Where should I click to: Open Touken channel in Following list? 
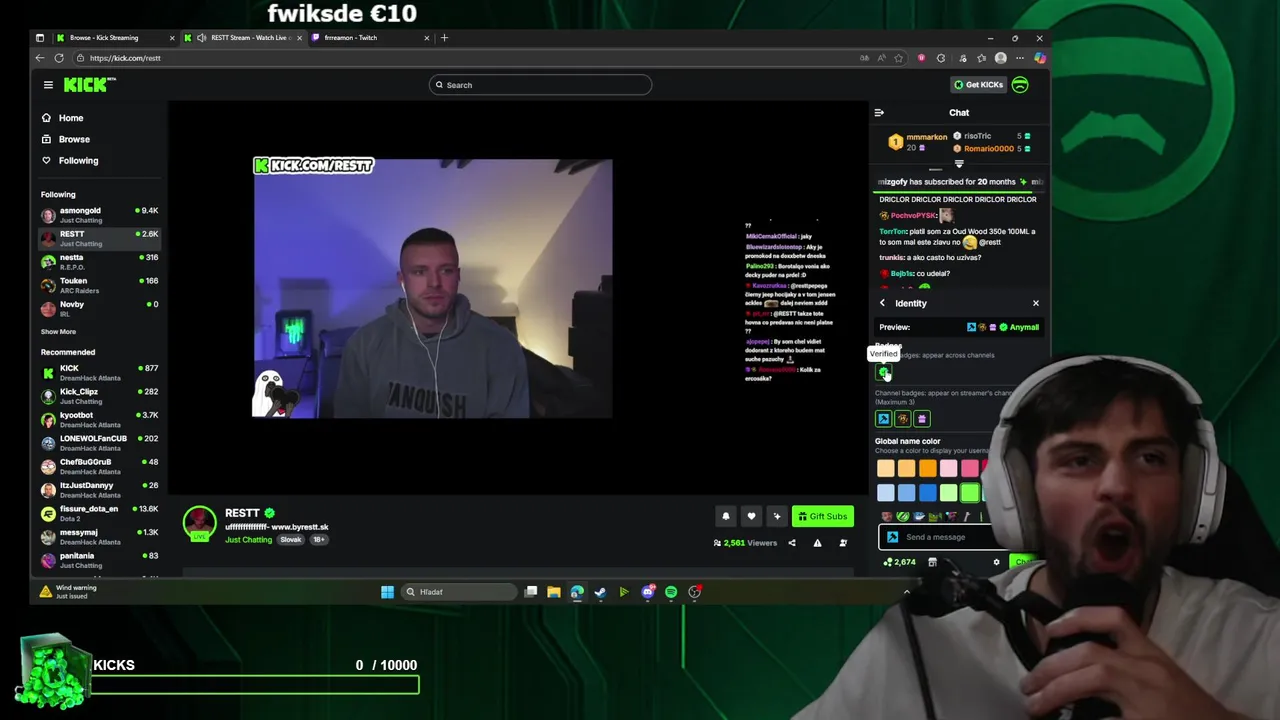point(100,285)
